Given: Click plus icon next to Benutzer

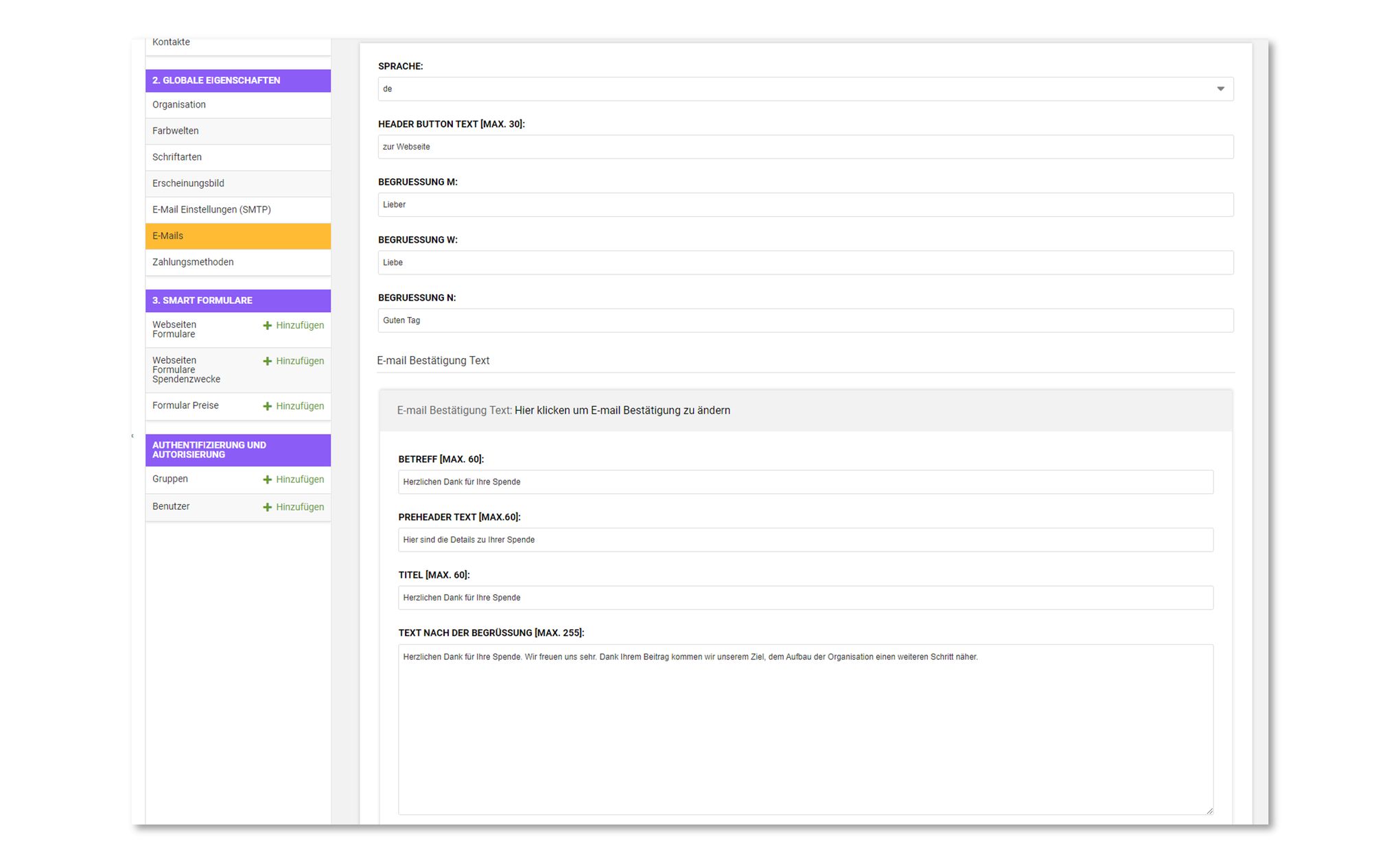Looking at the screenshot, I should 268,508.
